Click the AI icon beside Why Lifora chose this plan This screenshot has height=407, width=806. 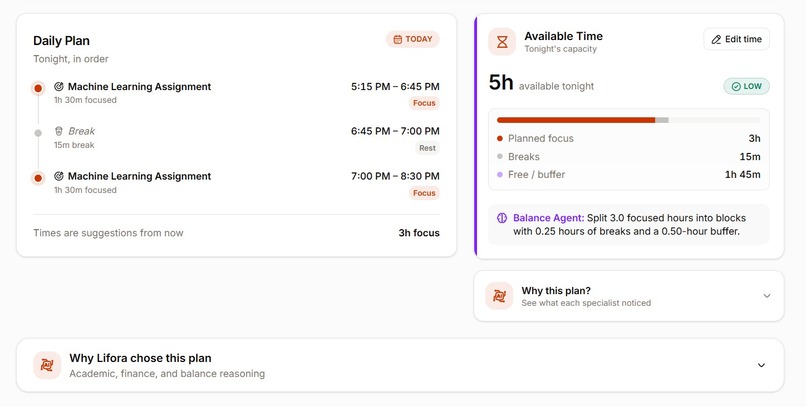tap(47, 365)
